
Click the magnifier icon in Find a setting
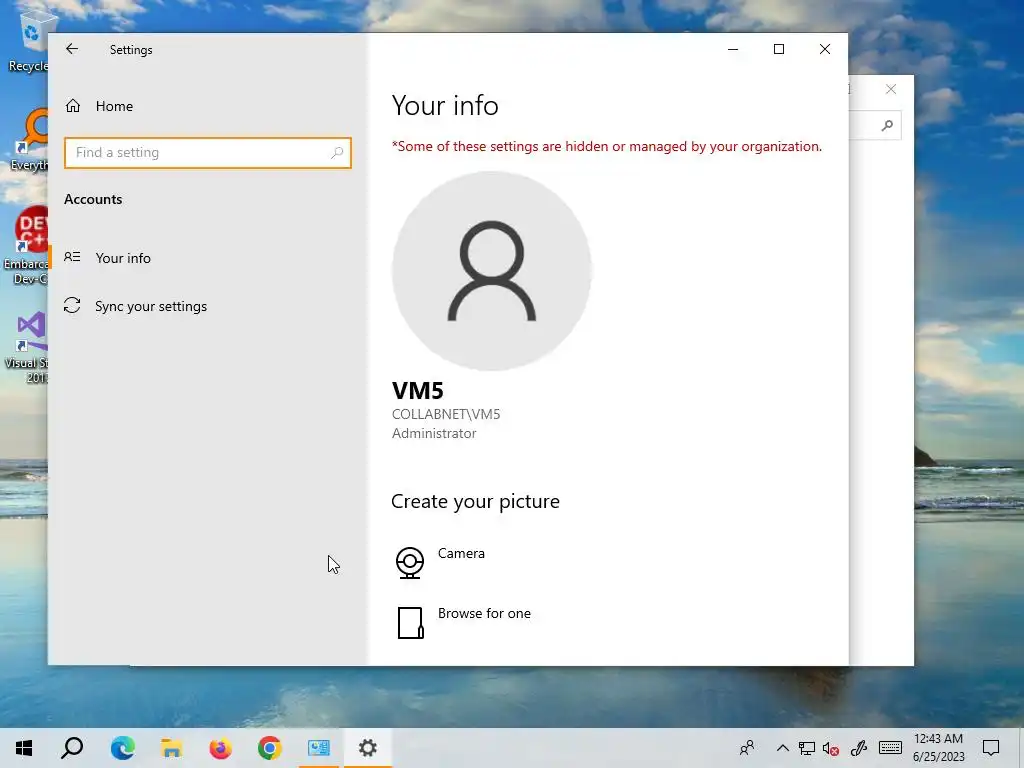click(337, 153)
